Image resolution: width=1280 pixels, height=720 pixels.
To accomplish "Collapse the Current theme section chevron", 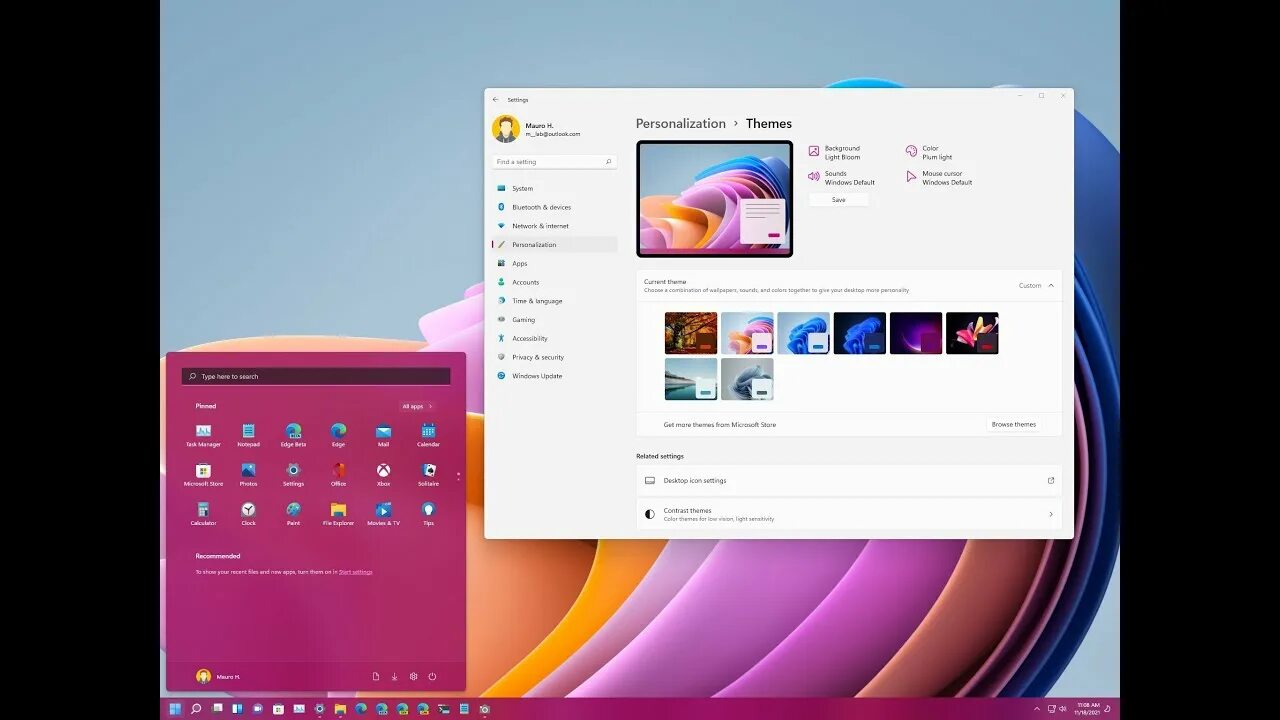I will pyautogui.click(x=1051, y=285).
